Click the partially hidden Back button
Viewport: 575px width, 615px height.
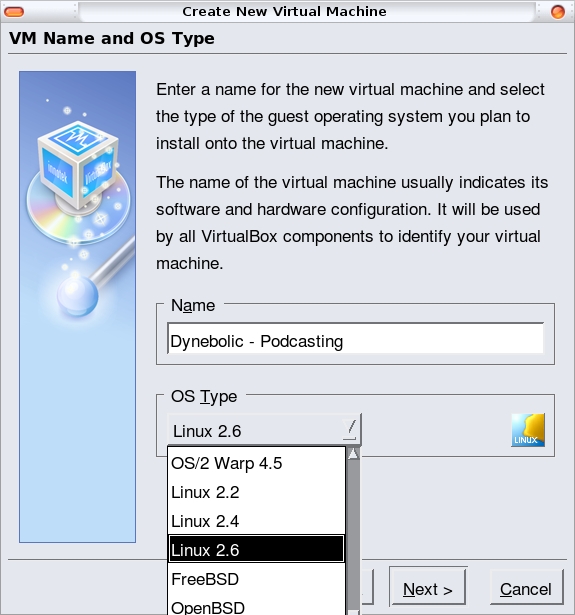pyautogui.click(x=367, y=588)
